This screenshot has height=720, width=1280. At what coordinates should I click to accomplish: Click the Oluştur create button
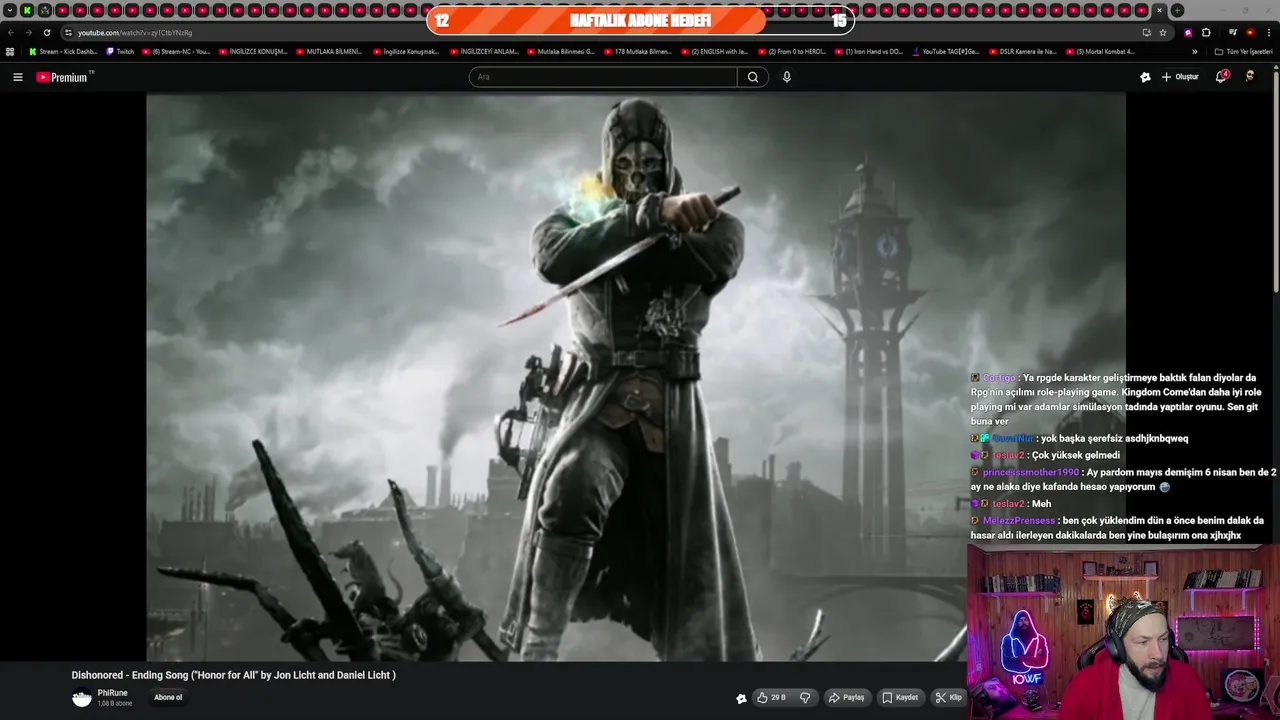(x=1180, y=77)
